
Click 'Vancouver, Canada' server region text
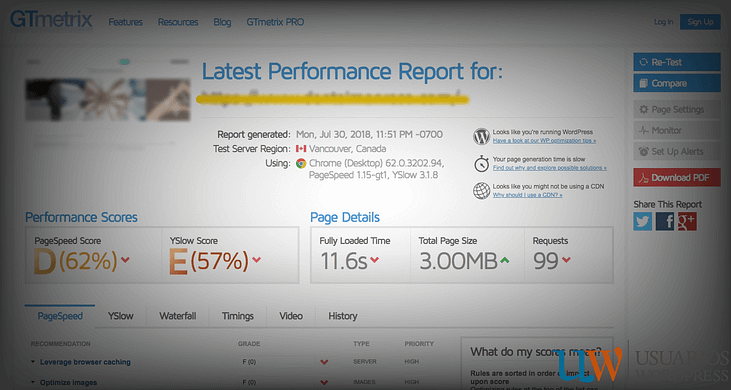click(x=347, y=149)
